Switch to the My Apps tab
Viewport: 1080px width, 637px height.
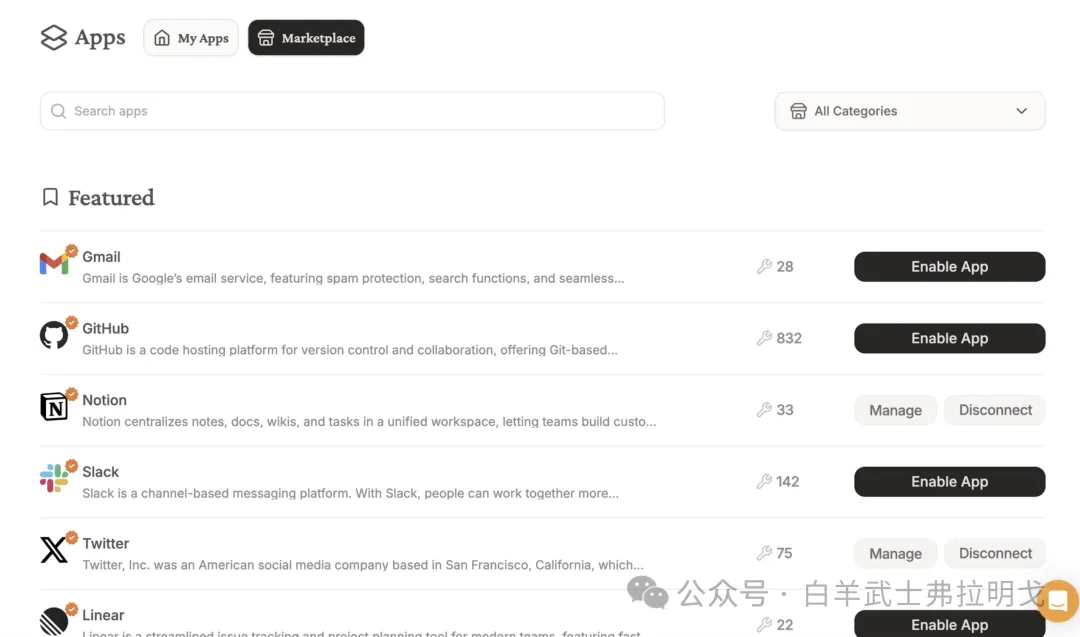(191, 38)
